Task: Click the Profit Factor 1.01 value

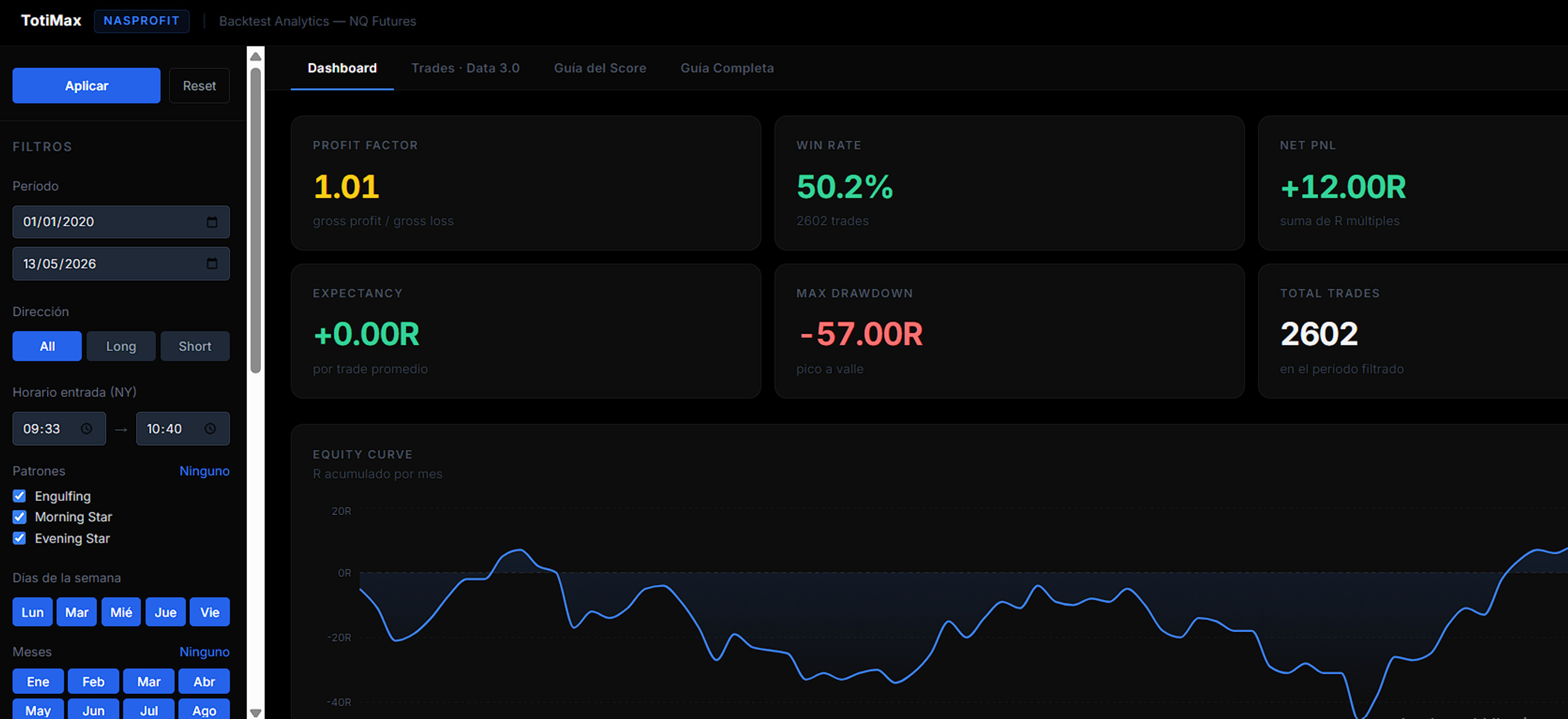Action: [x=347, y=187]
